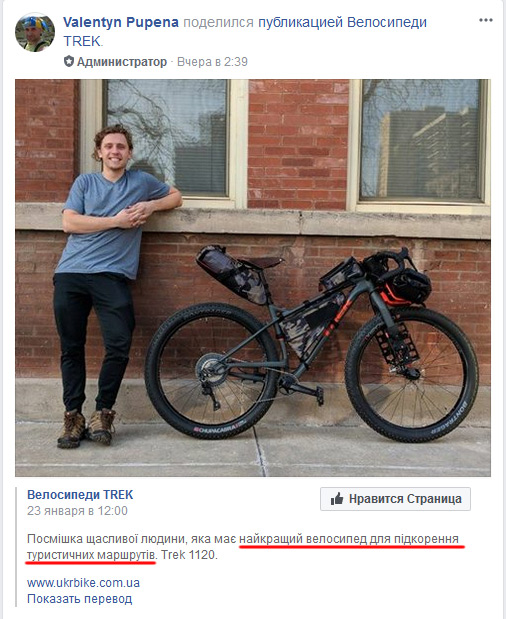Open Valentyn Pupena name link
Screen dimensions: 506x619
click(121, 22)
